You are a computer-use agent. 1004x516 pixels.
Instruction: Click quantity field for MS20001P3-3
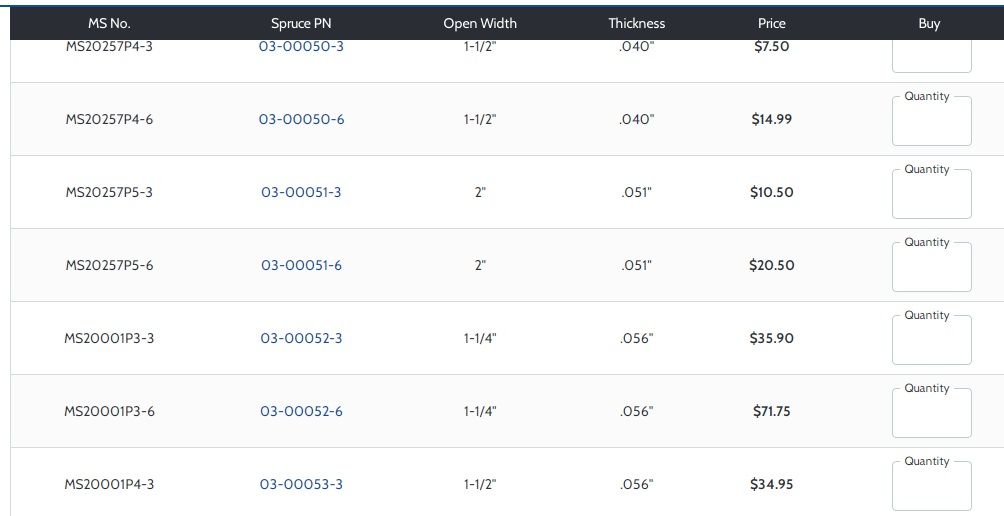pyautogui.click(x=931, y=341)
